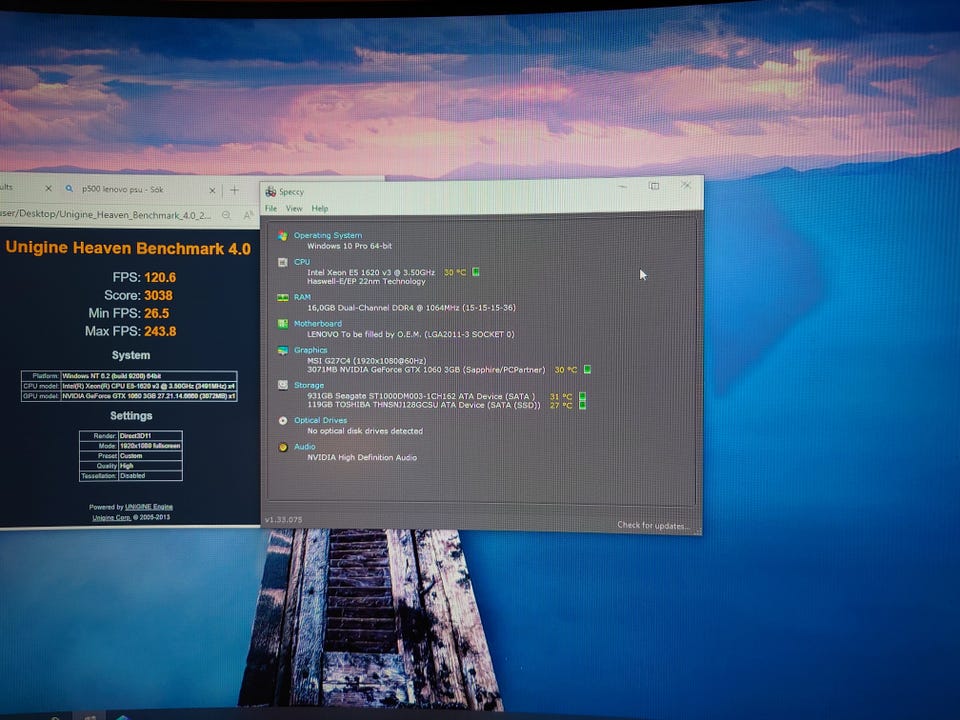Click the 'Windows 10 Pro 64-bit' text
This screenshot has height=720, width=960.
pos(349,246)
